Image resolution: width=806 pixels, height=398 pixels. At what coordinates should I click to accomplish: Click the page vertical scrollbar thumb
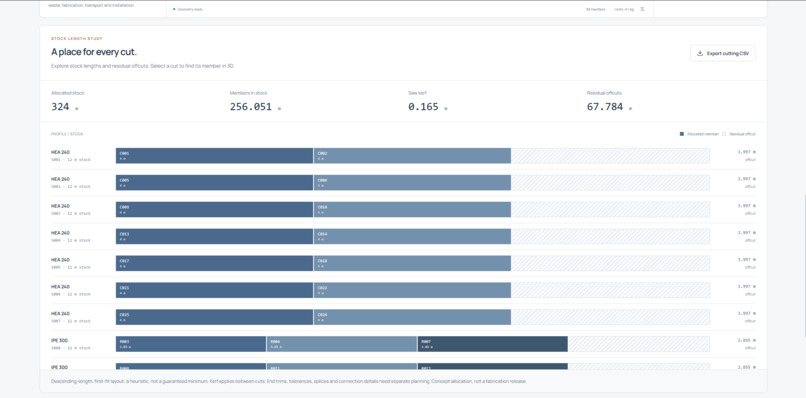(x=804, y=266)
